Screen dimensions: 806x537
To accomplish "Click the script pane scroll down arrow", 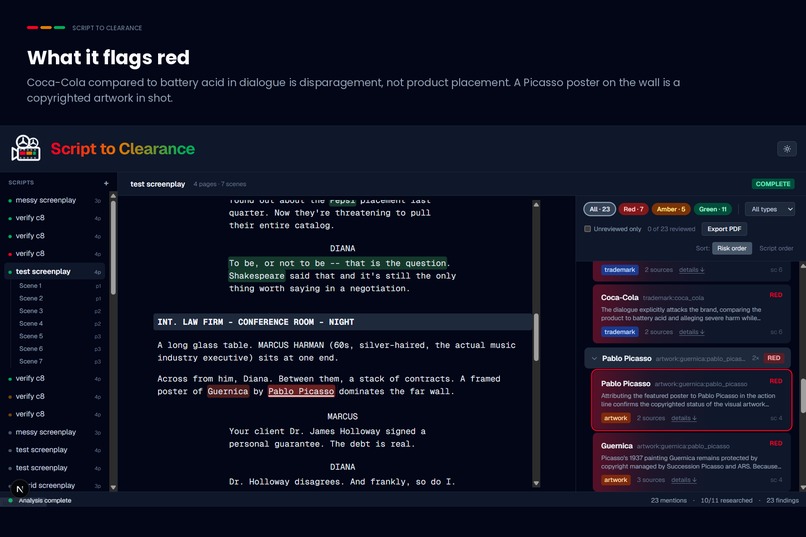I will click(x=536, y=483).
